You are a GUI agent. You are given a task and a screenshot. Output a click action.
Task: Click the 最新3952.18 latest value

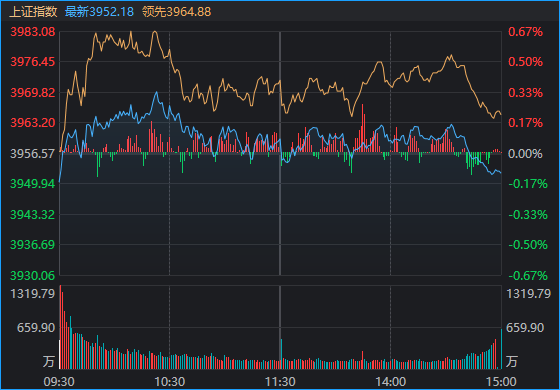pyautogui.click(x=99, y=12)
